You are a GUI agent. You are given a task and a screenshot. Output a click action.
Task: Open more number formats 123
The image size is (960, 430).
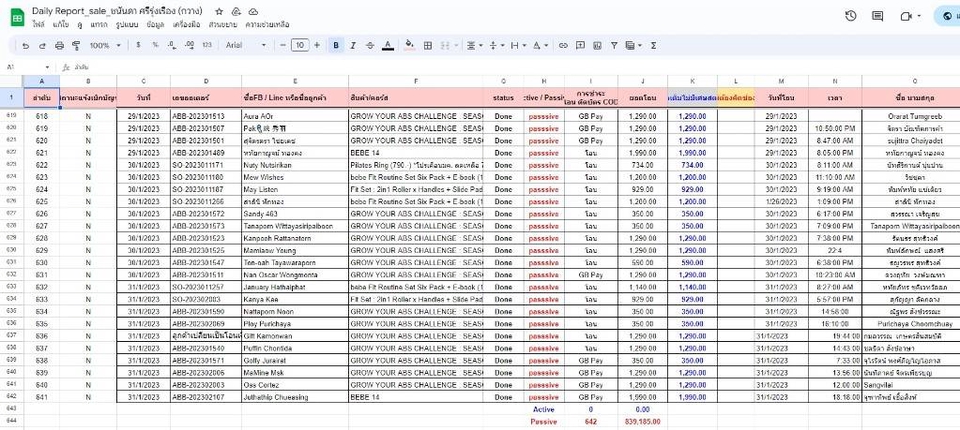click(207, 45)
